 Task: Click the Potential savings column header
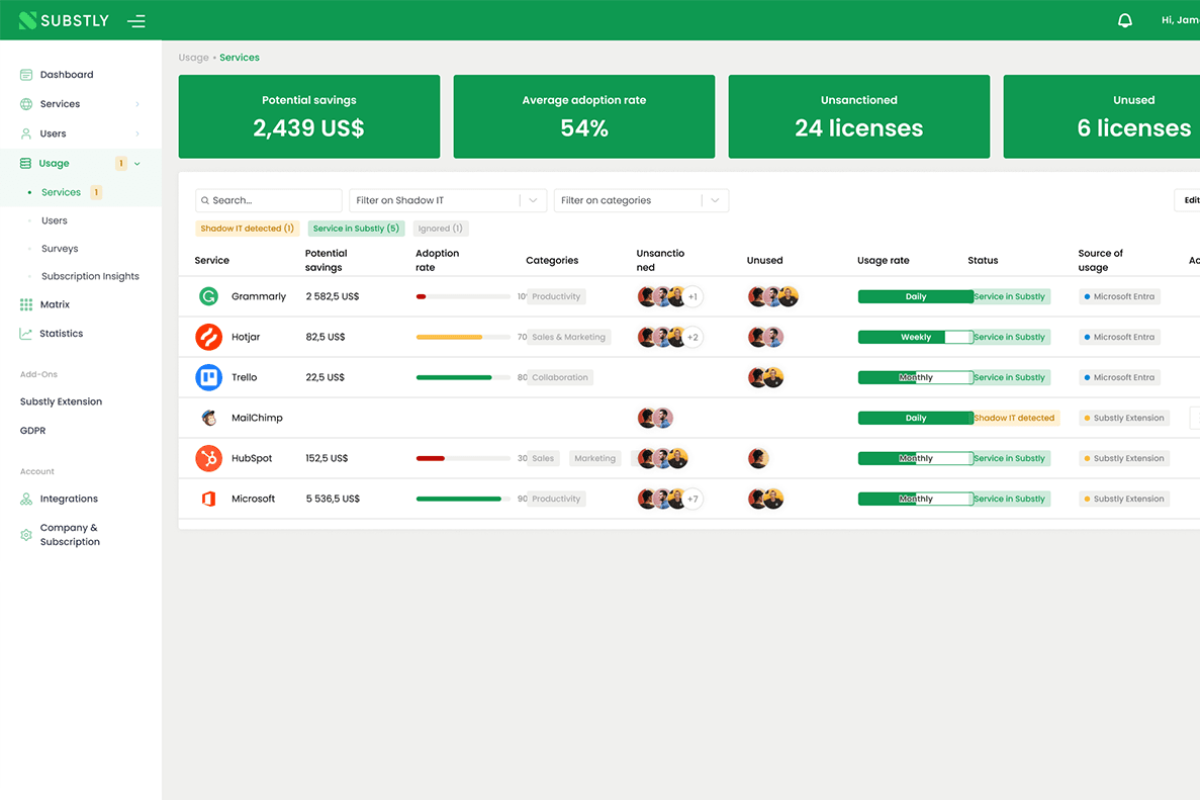[x=326, y=260]
